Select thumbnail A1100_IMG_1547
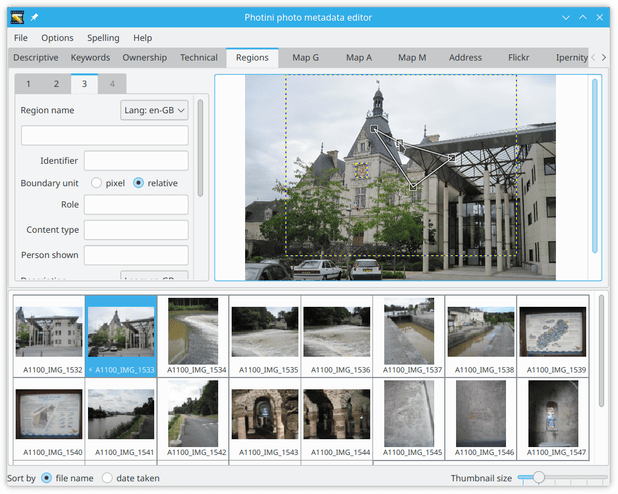 pyautogui.click(x=553, y=418)
